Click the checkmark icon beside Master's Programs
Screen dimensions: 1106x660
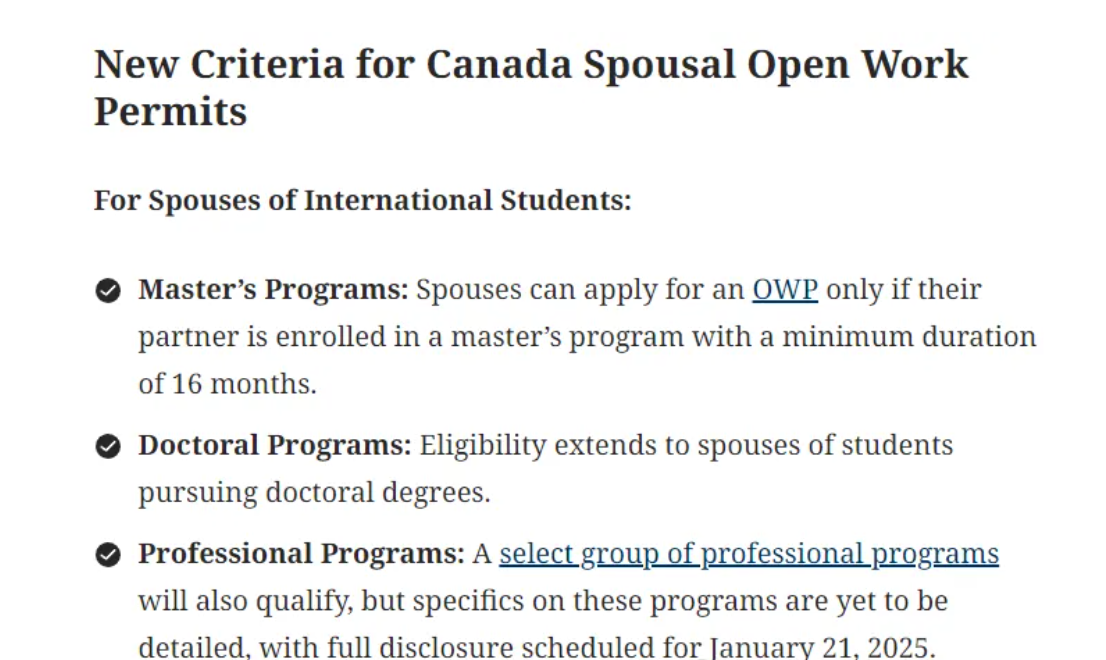pyautogui.click(x=108, y=291)
